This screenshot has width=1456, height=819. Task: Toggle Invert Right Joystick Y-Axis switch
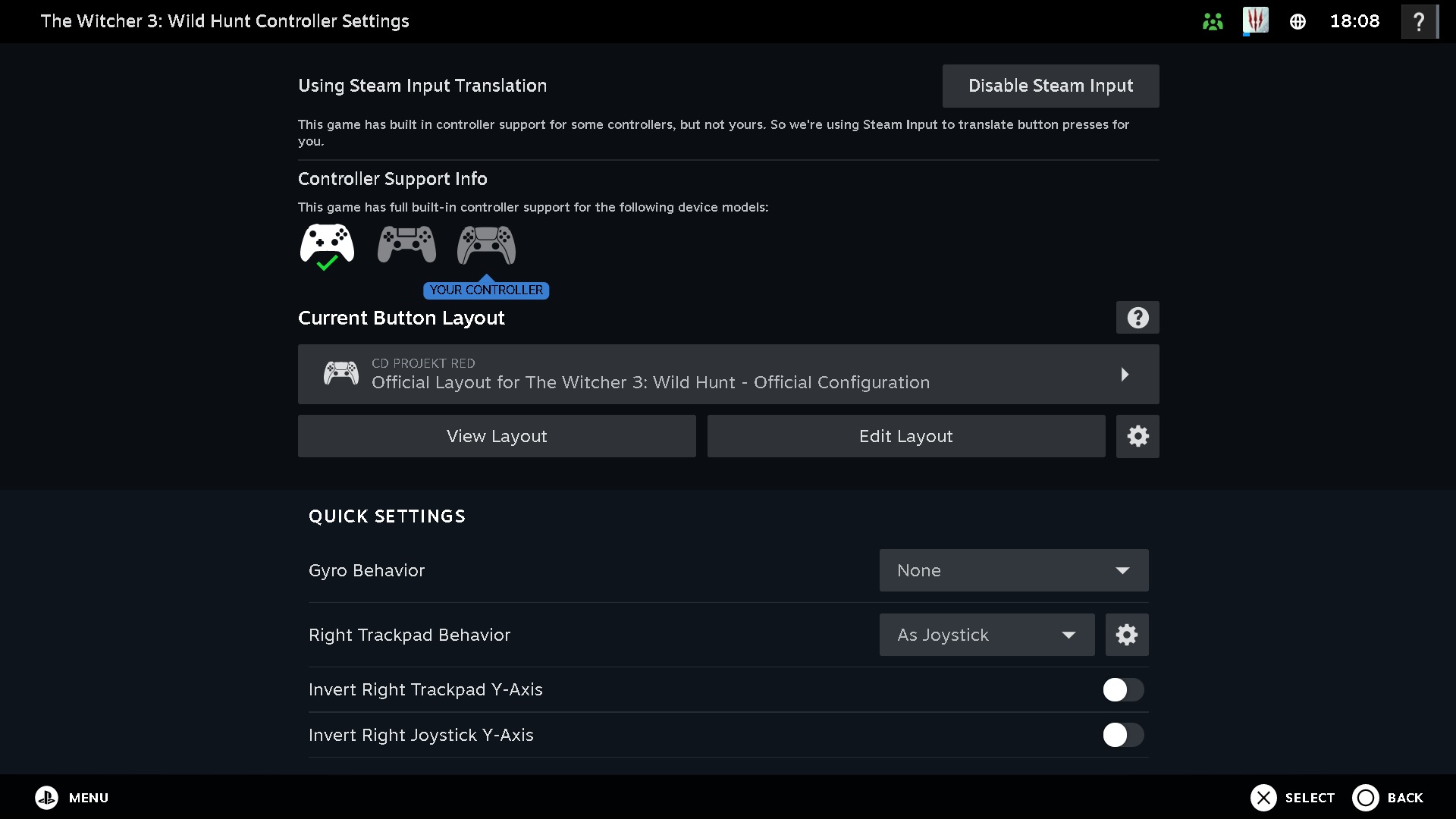[1122, 735]
